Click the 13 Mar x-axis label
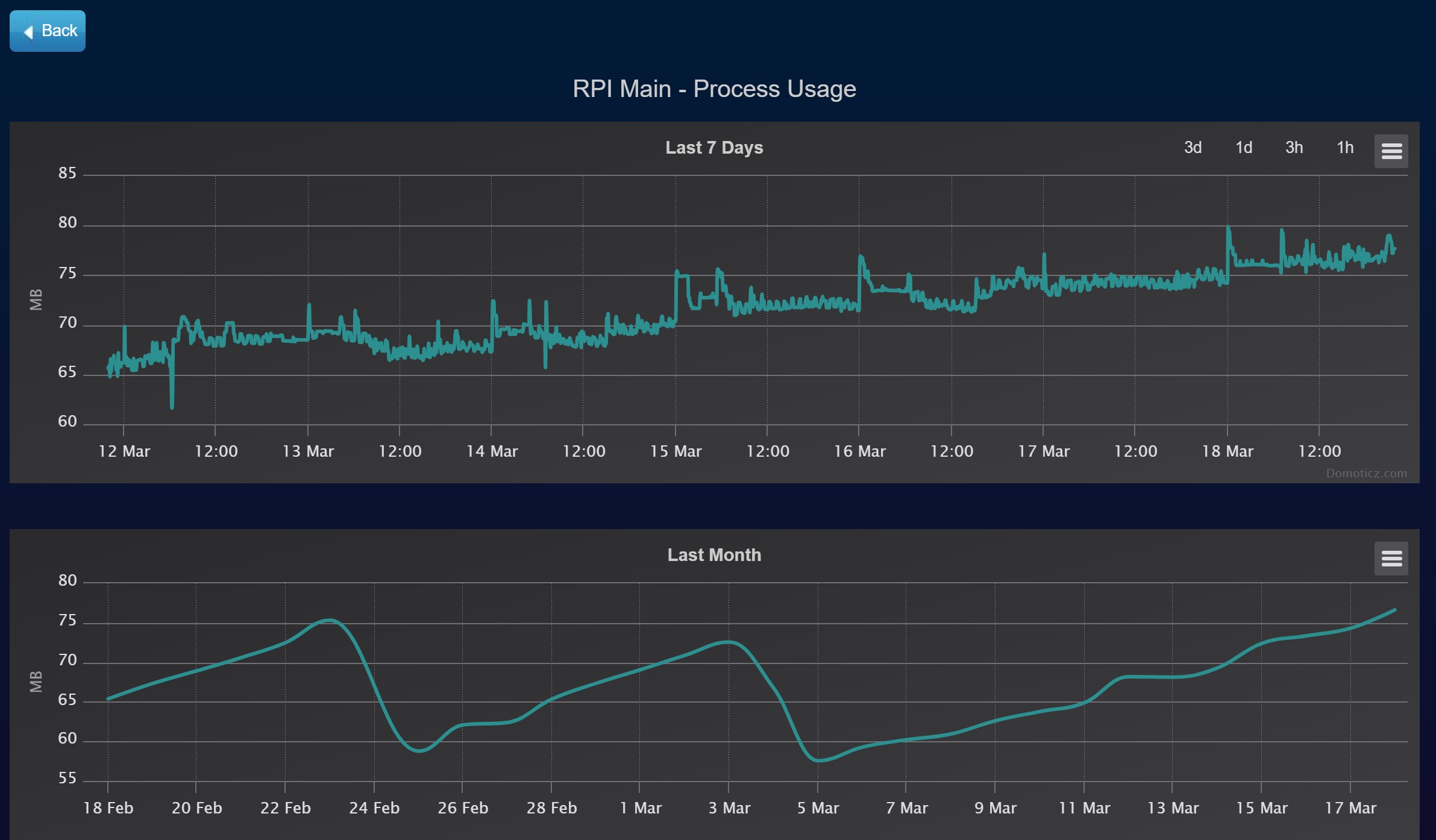 point(308,451)
